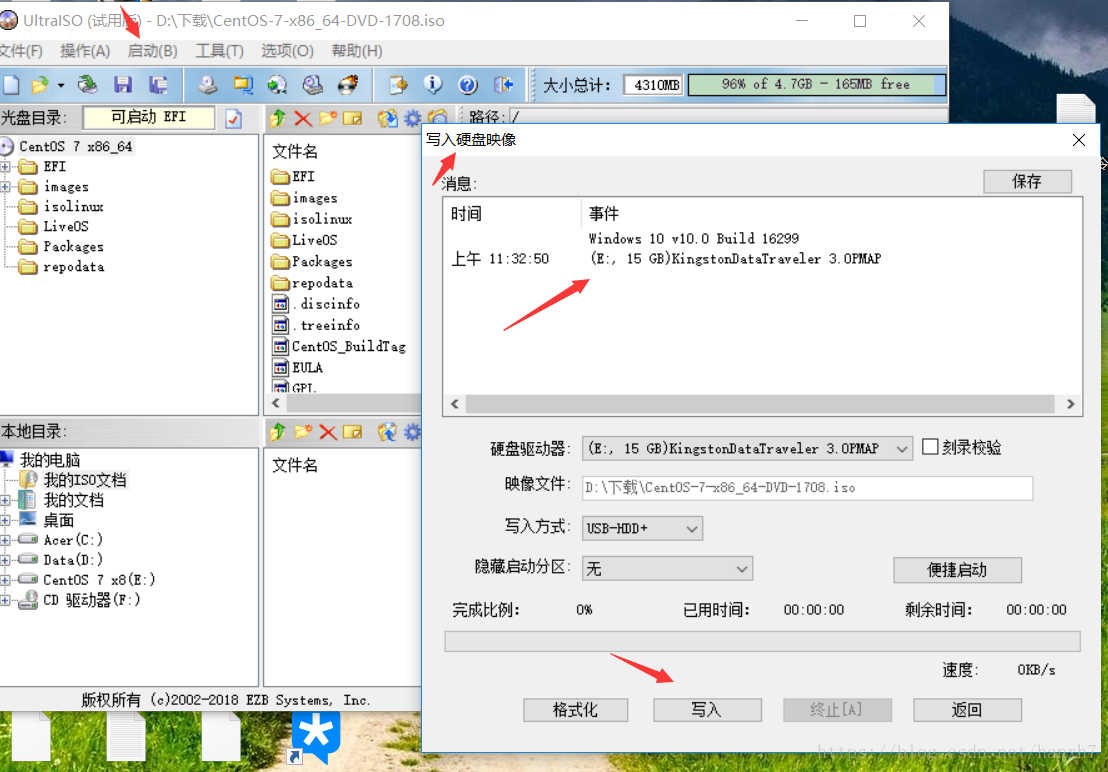1108x772 pixels.
Task: Expand the 我的文档 node in local tree
Action: [x=5, y=500]
